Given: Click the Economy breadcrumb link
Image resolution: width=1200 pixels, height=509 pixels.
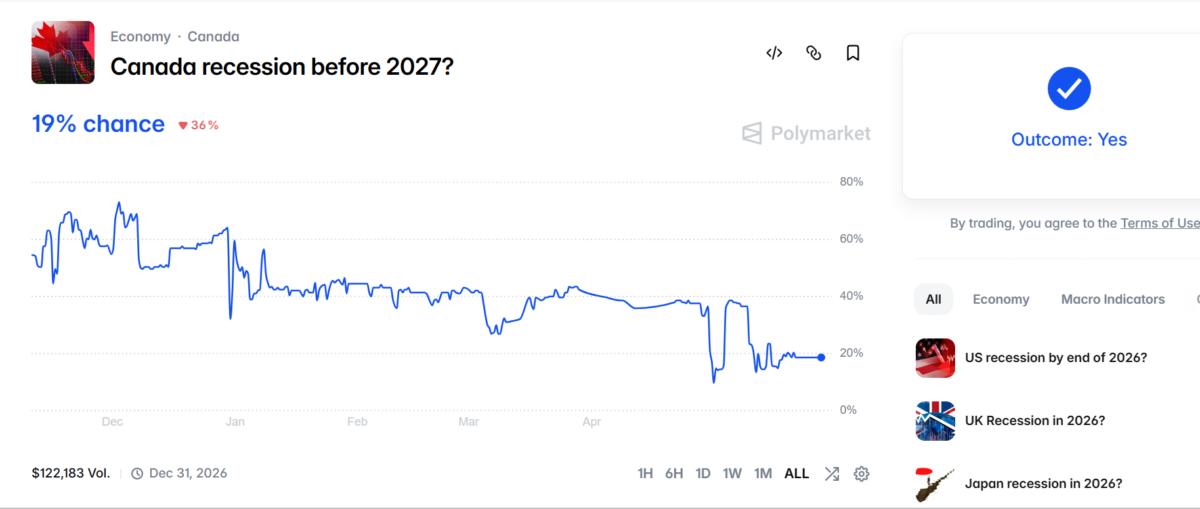Looking at the screenshot, I should point(140,37).
